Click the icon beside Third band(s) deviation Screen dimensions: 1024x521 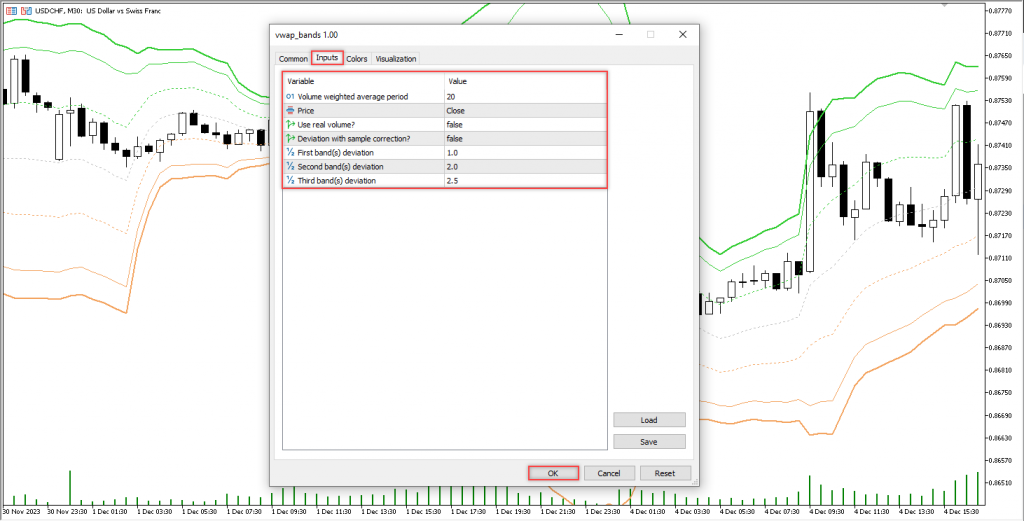pyautogui.click(x=290, y=180)
